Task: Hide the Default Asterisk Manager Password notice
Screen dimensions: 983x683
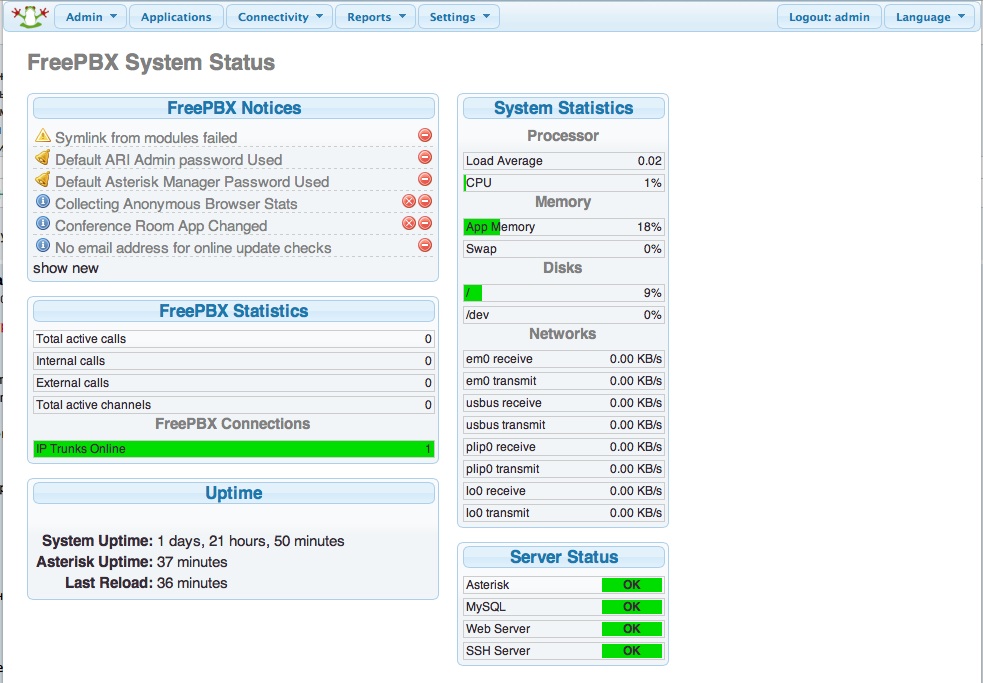Action: [x=425, y=180]
